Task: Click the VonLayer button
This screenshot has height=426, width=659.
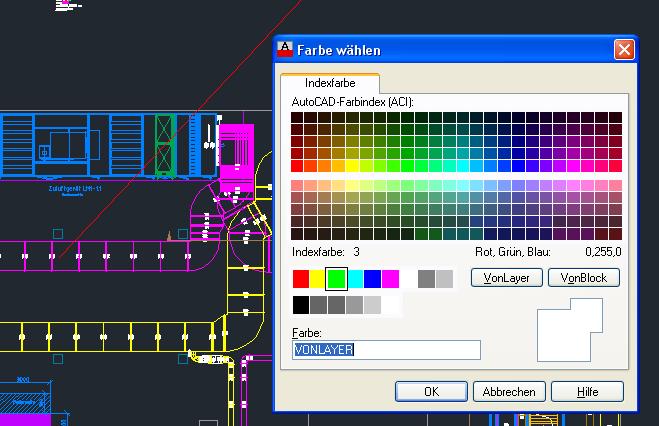Action: (x=507, y=278)
